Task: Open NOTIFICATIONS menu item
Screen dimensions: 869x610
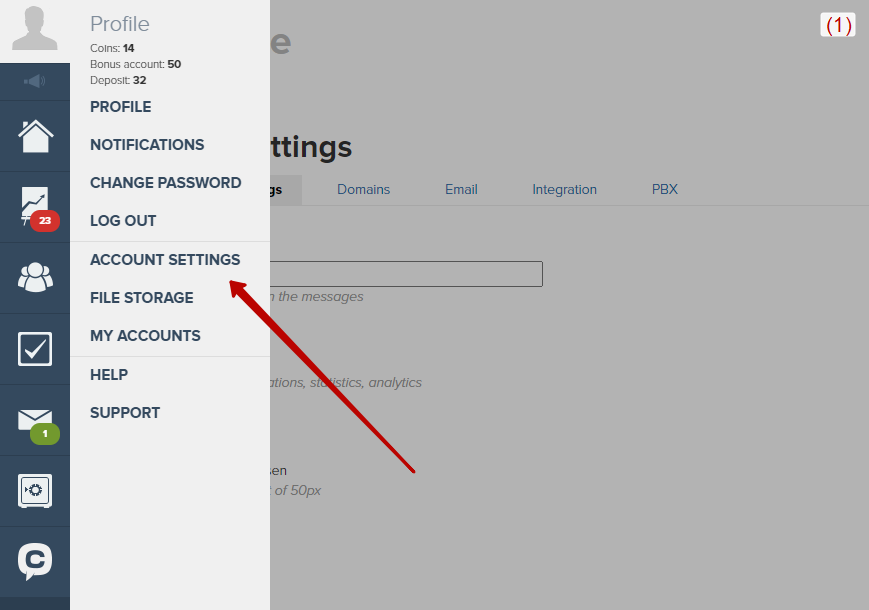Action: pyautogui.click(x=147, y=145)
